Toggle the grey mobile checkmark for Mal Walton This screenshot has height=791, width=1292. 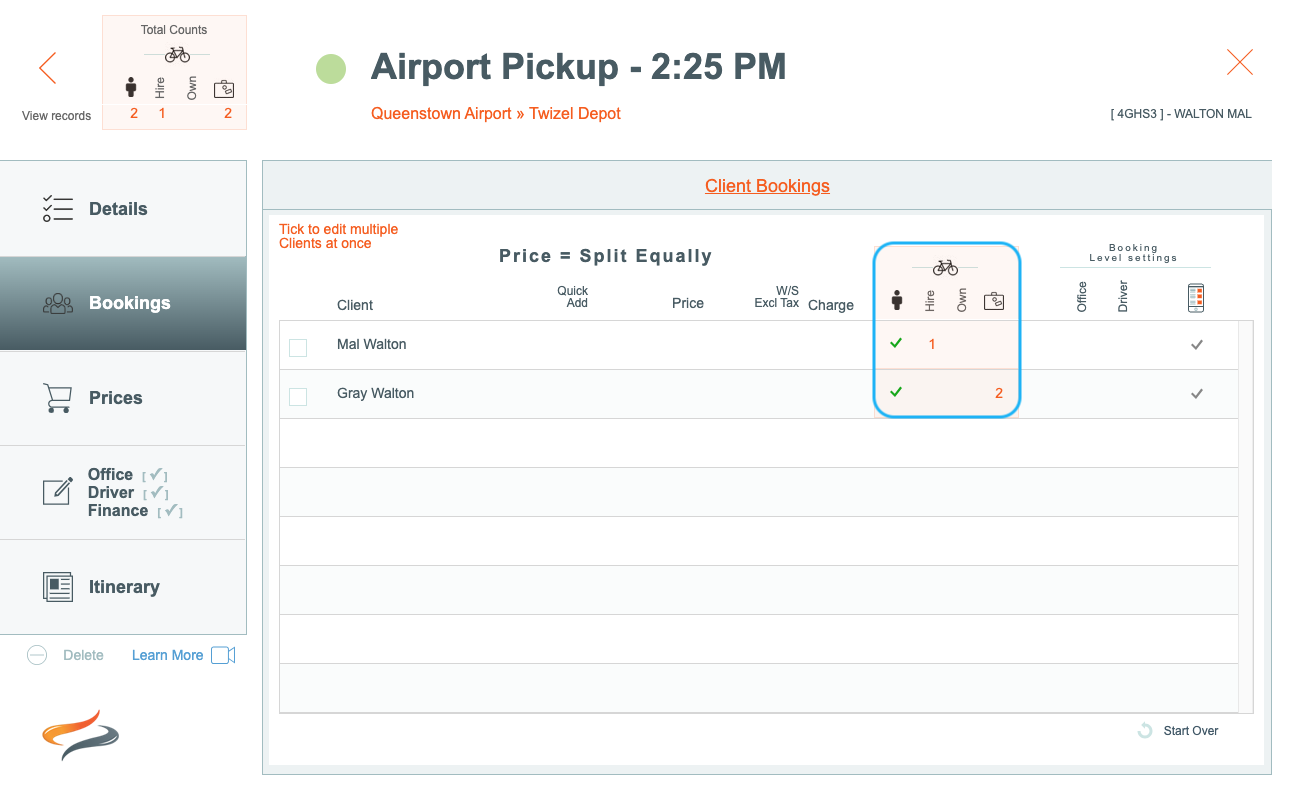coord(1196,344)
